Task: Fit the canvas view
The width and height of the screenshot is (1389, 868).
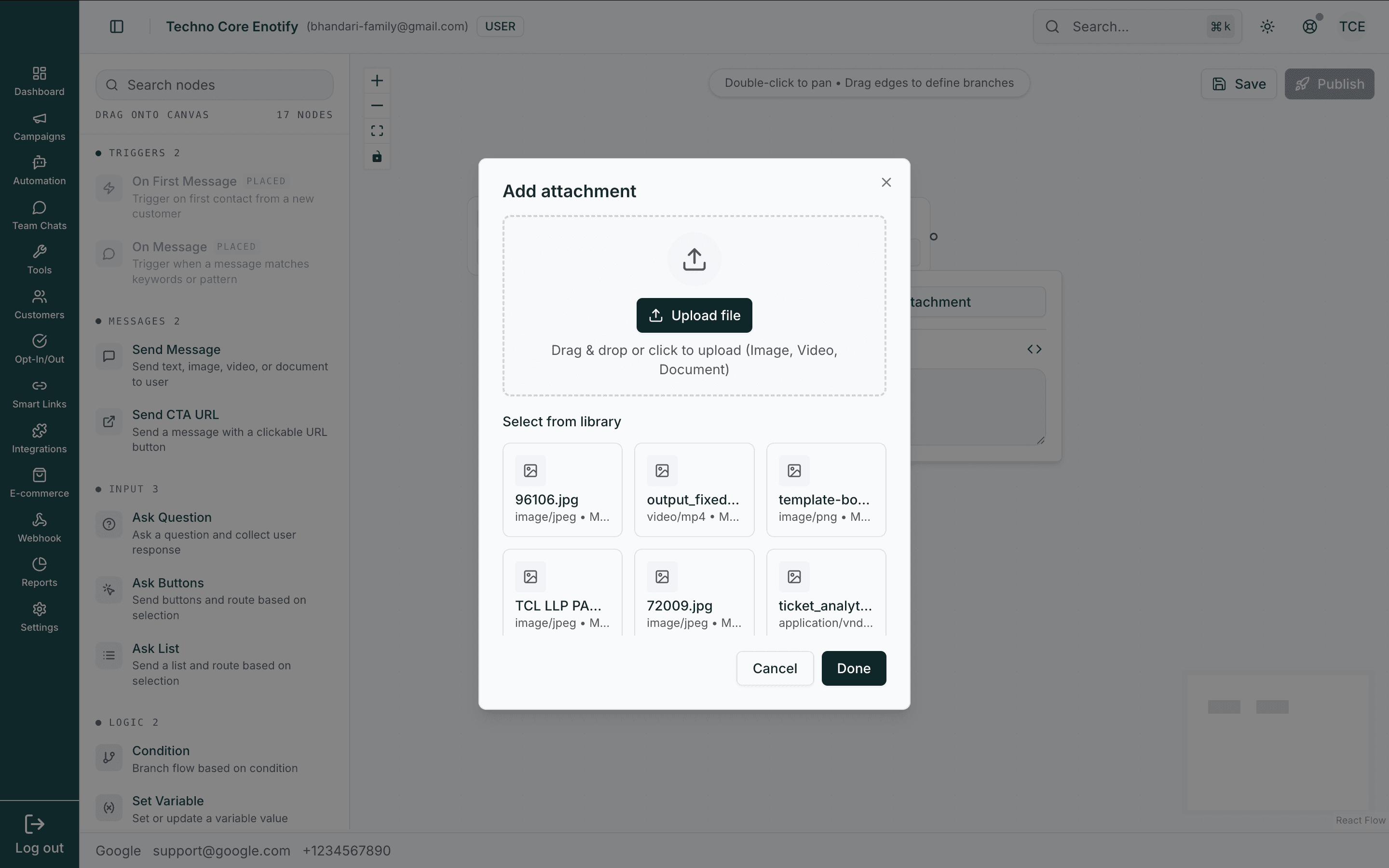Action: pyautogui.click(x=377, y=131)
